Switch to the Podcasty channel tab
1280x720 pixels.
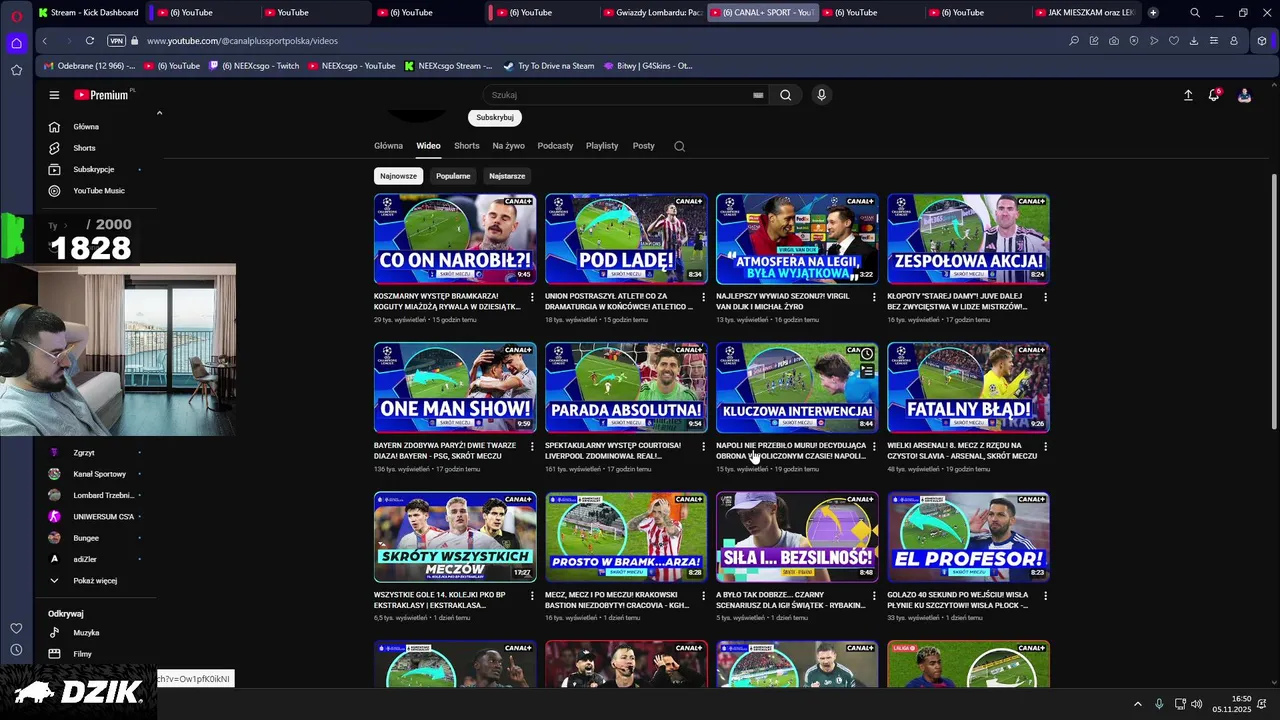555,146
